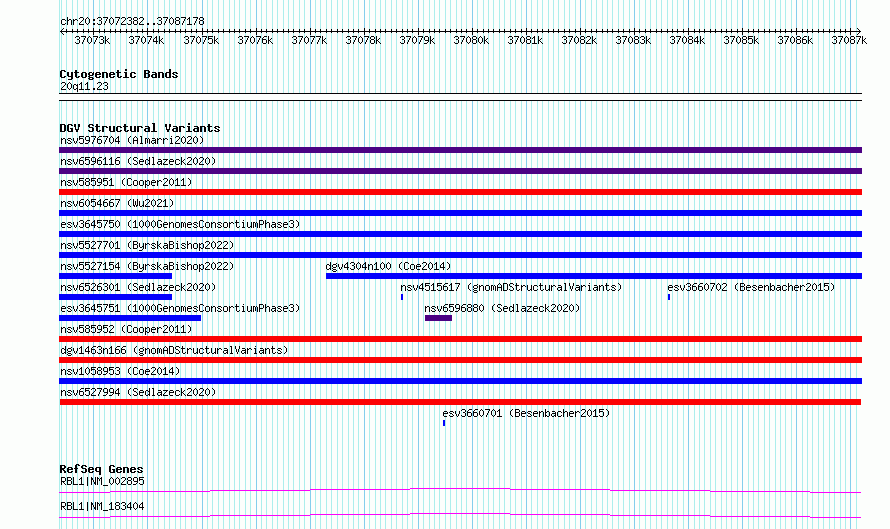Select the tiny esv3660701 variant marker
890x529 pixels.
click(x=444, y=423)
